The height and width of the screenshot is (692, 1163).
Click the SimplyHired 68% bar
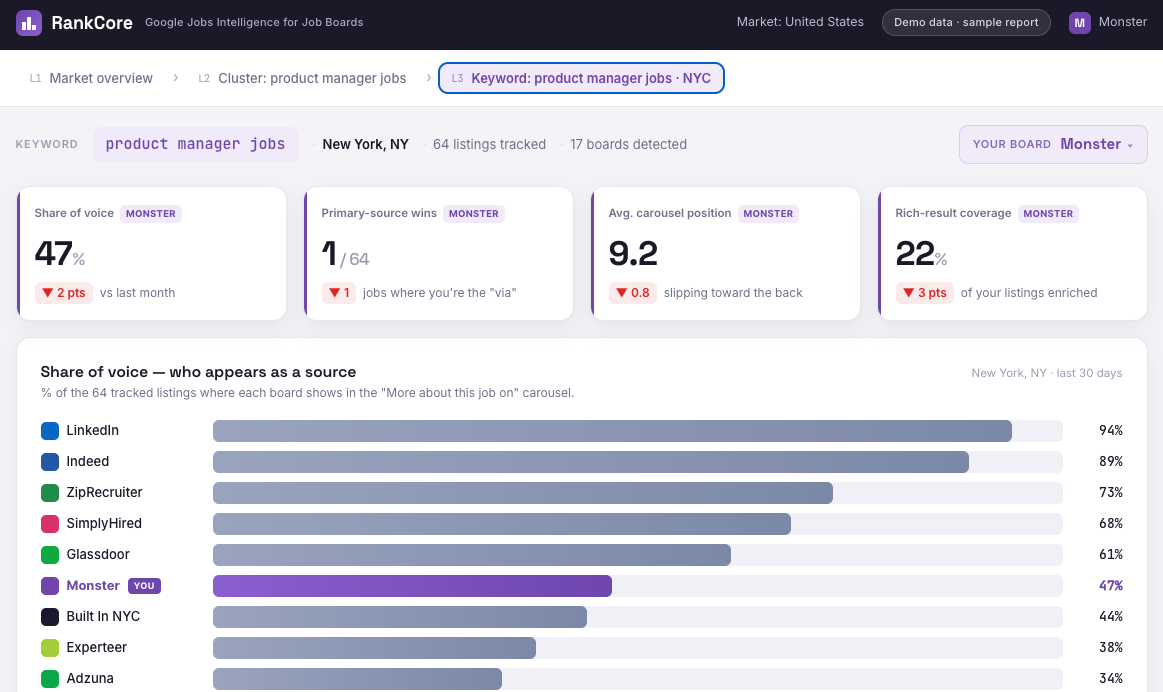tap(501, 524)
